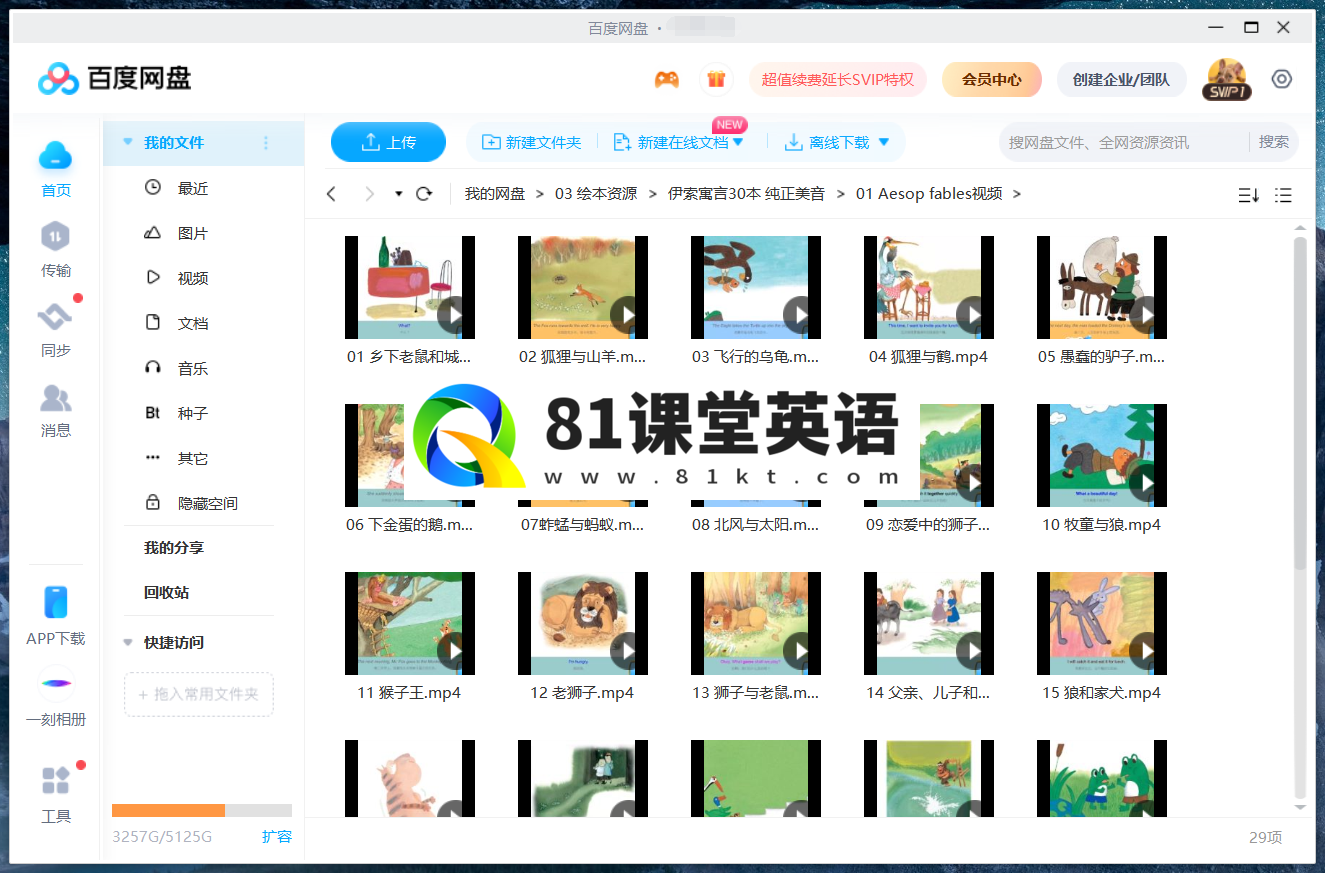The image size is (1325, 873).
Task: Click the file list vertical scrollbar
Action: coord(1300,405)
